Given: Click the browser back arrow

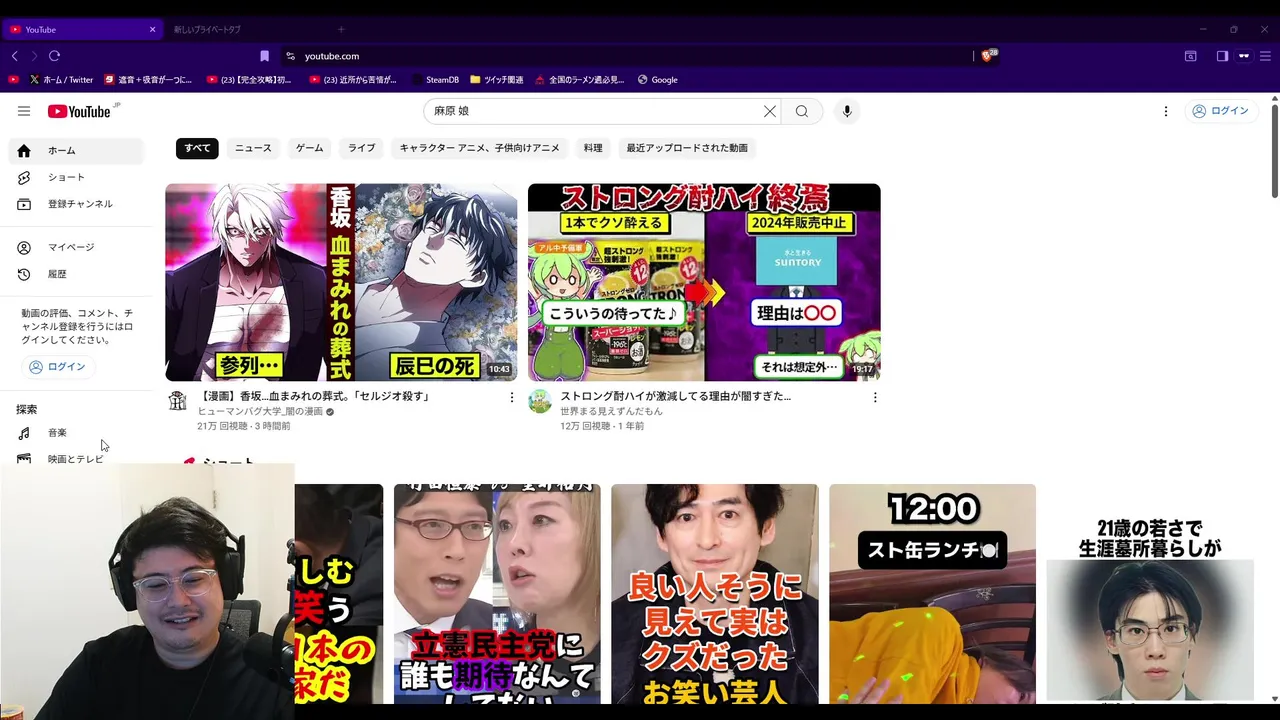Looking at the screenshot, I should click(15, 56).
